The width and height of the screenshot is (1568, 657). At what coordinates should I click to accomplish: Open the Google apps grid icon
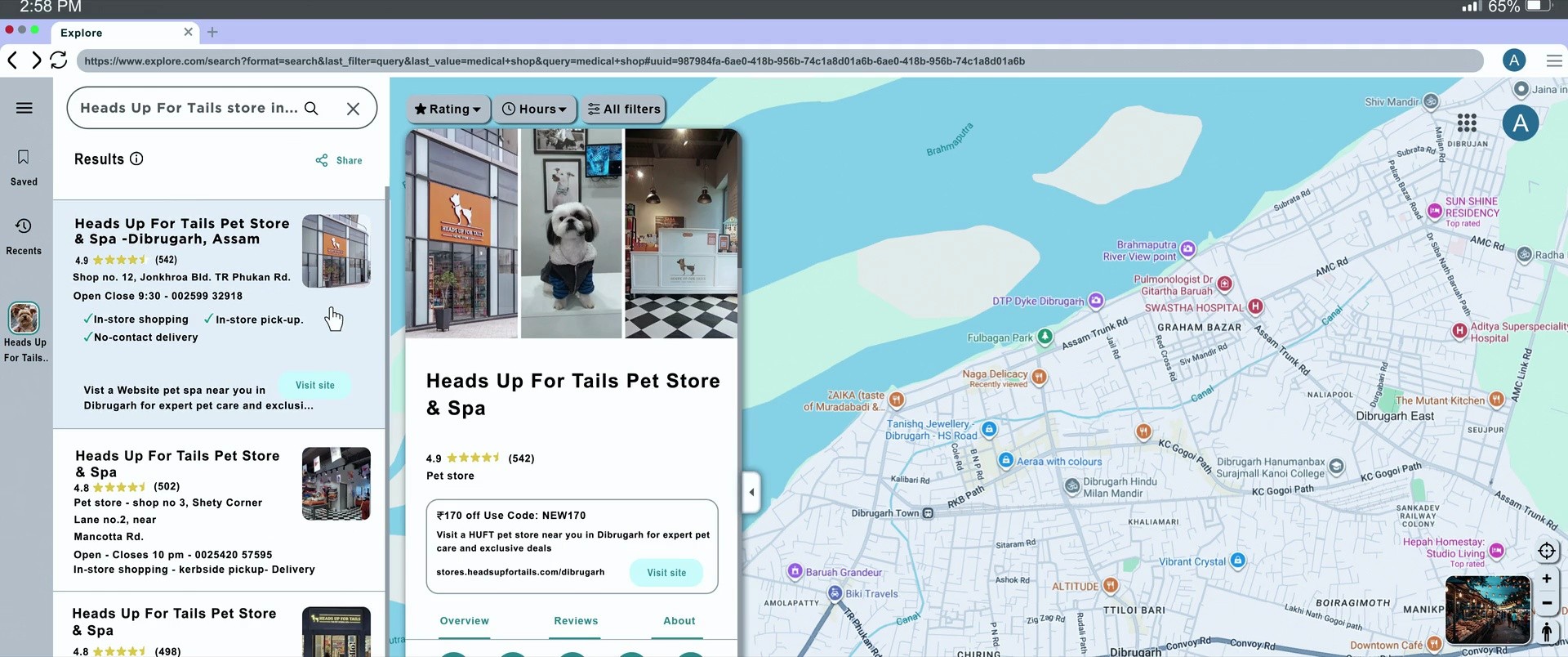point(1467,123)
